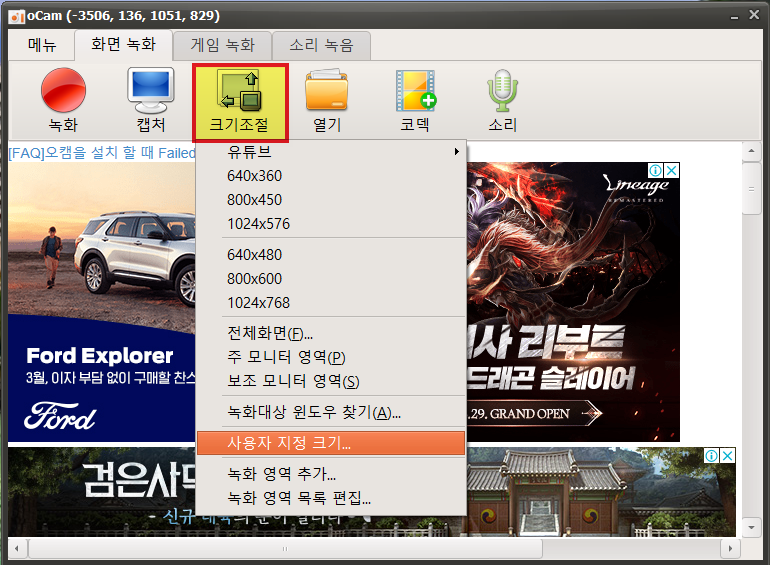770x565 pixels.
Task: Expand the 유튜브 submenu
Action: point(331,152)
